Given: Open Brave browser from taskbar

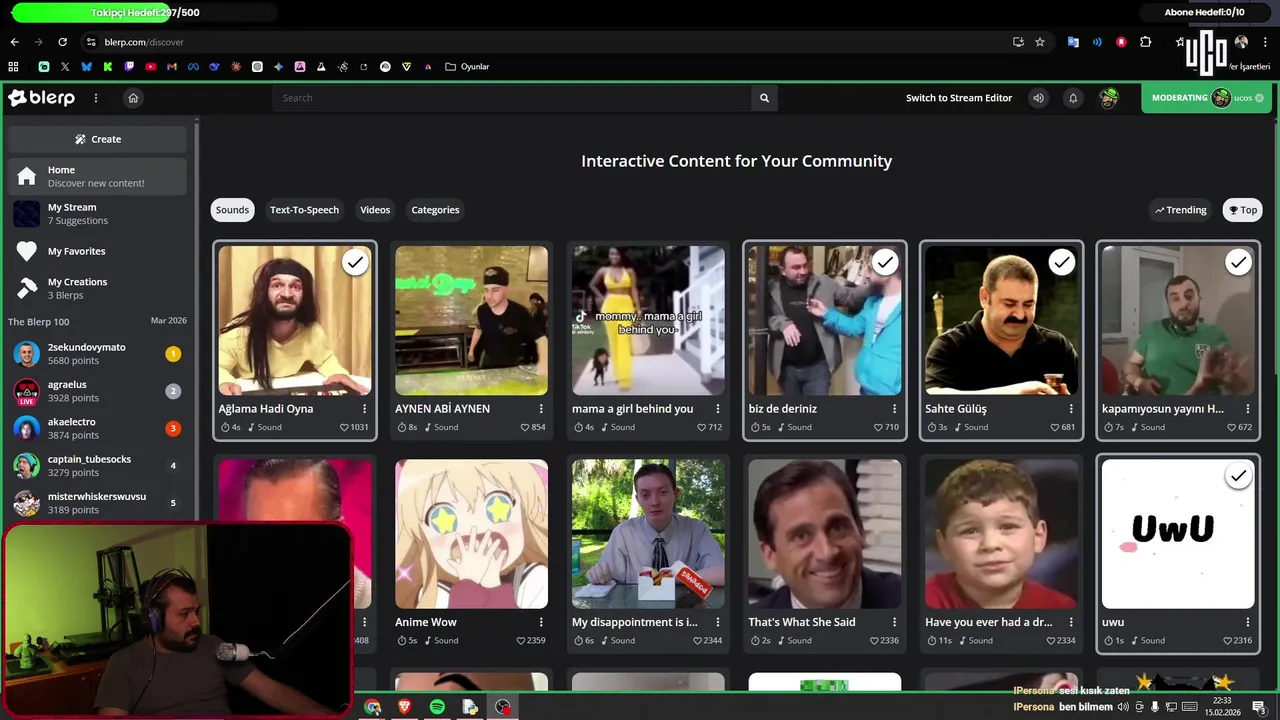Looking at the screenshot, I should click(405, 707).
